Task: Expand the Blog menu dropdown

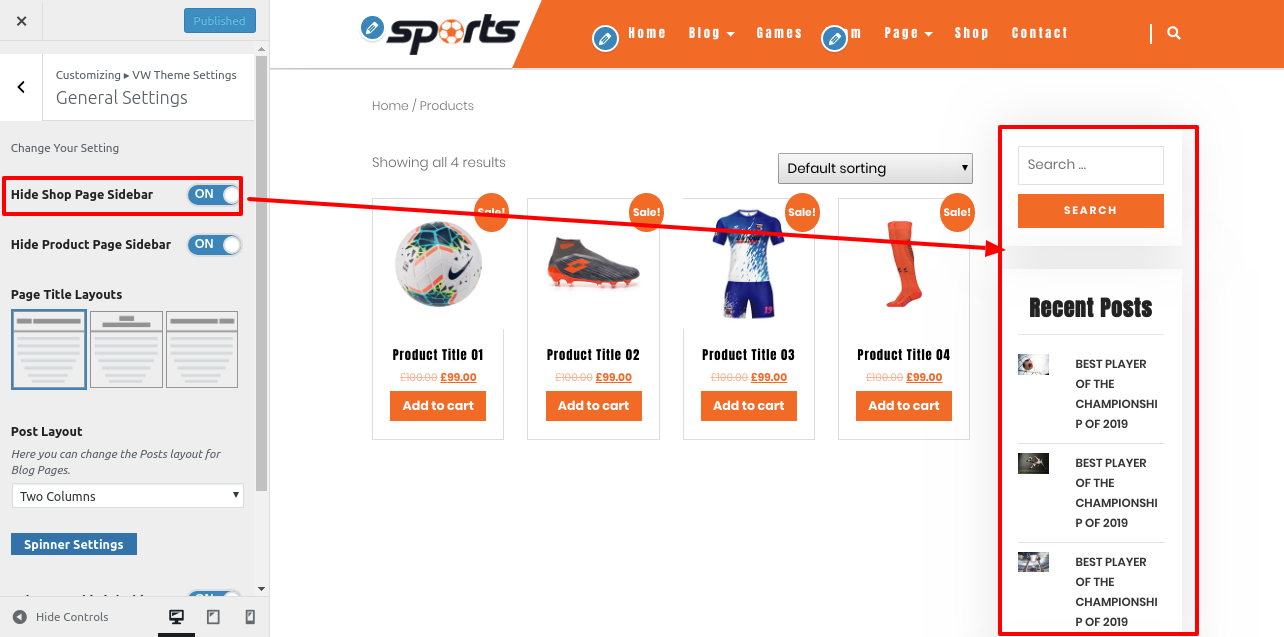Action: (x=711, y=33)
